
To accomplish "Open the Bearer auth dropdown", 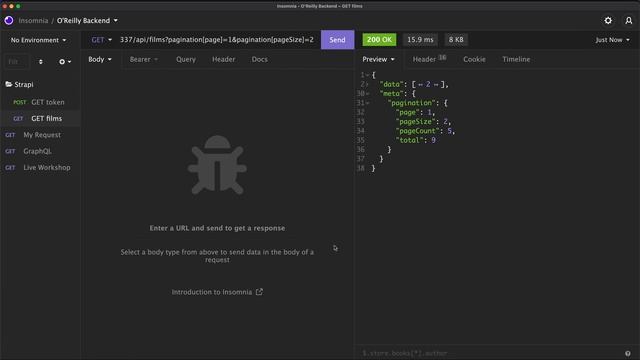I will click(144, 59).
